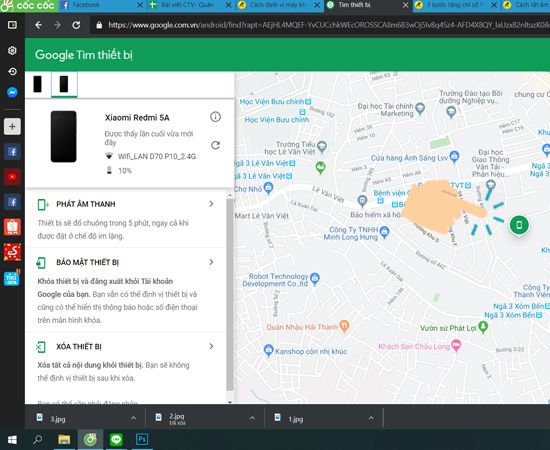This screenshot has width=550, height=450.
Task: Open Photoshop from the Windows taskbar
Action: point(142,439)
